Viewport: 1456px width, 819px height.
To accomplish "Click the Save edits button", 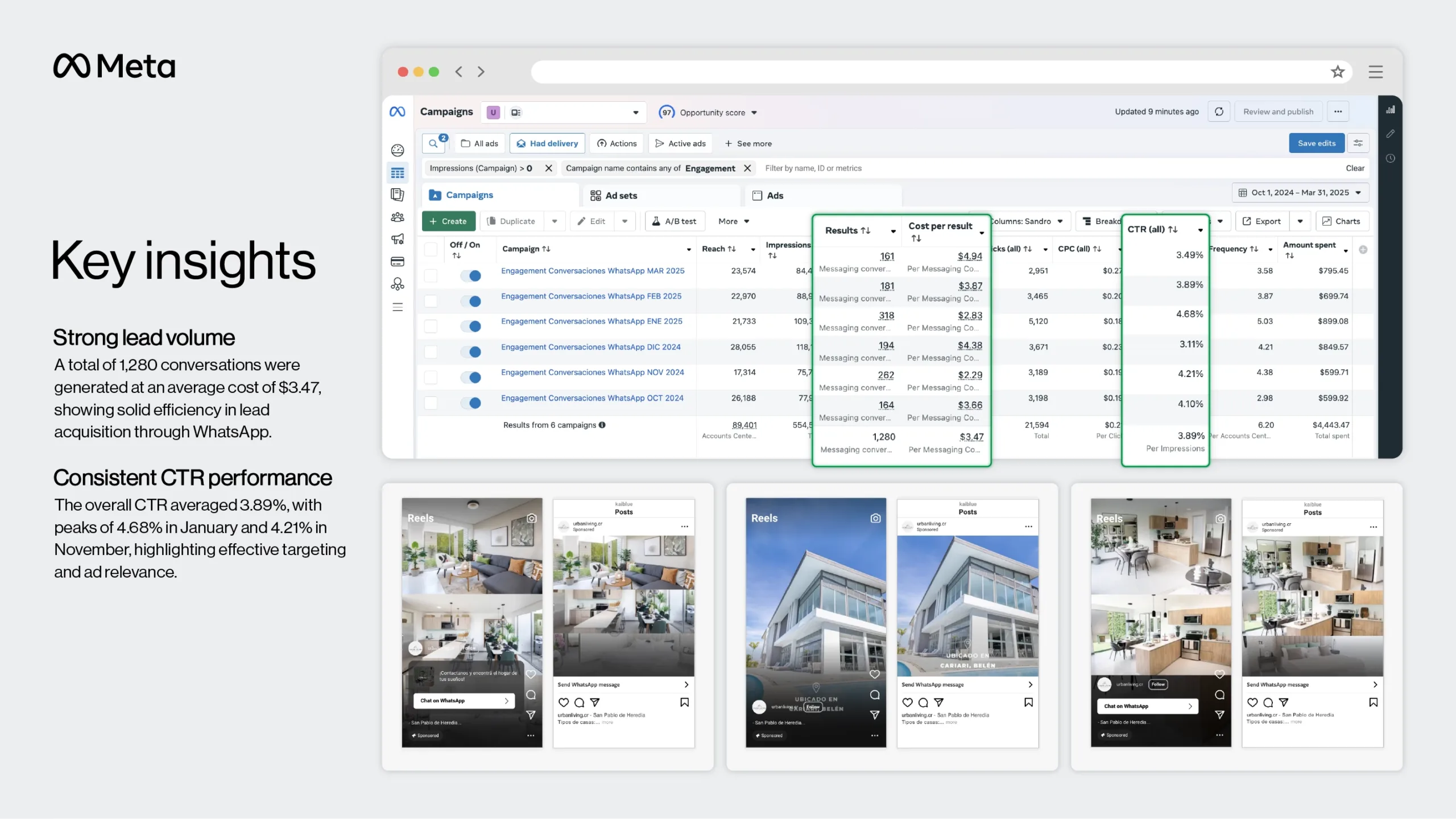I will point(1316,143).
